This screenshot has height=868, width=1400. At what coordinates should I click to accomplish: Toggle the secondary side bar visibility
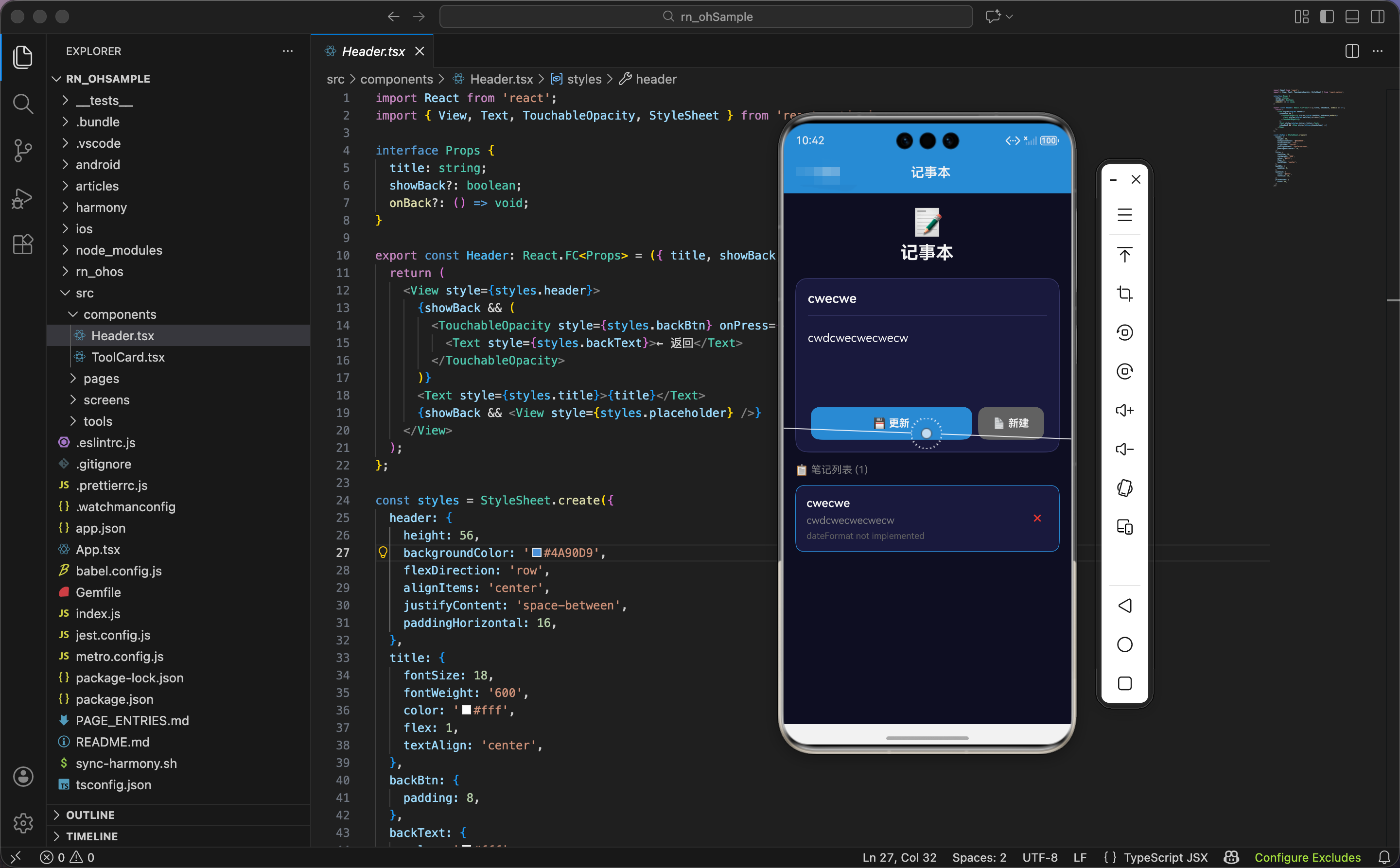[x=1377, y=17]
